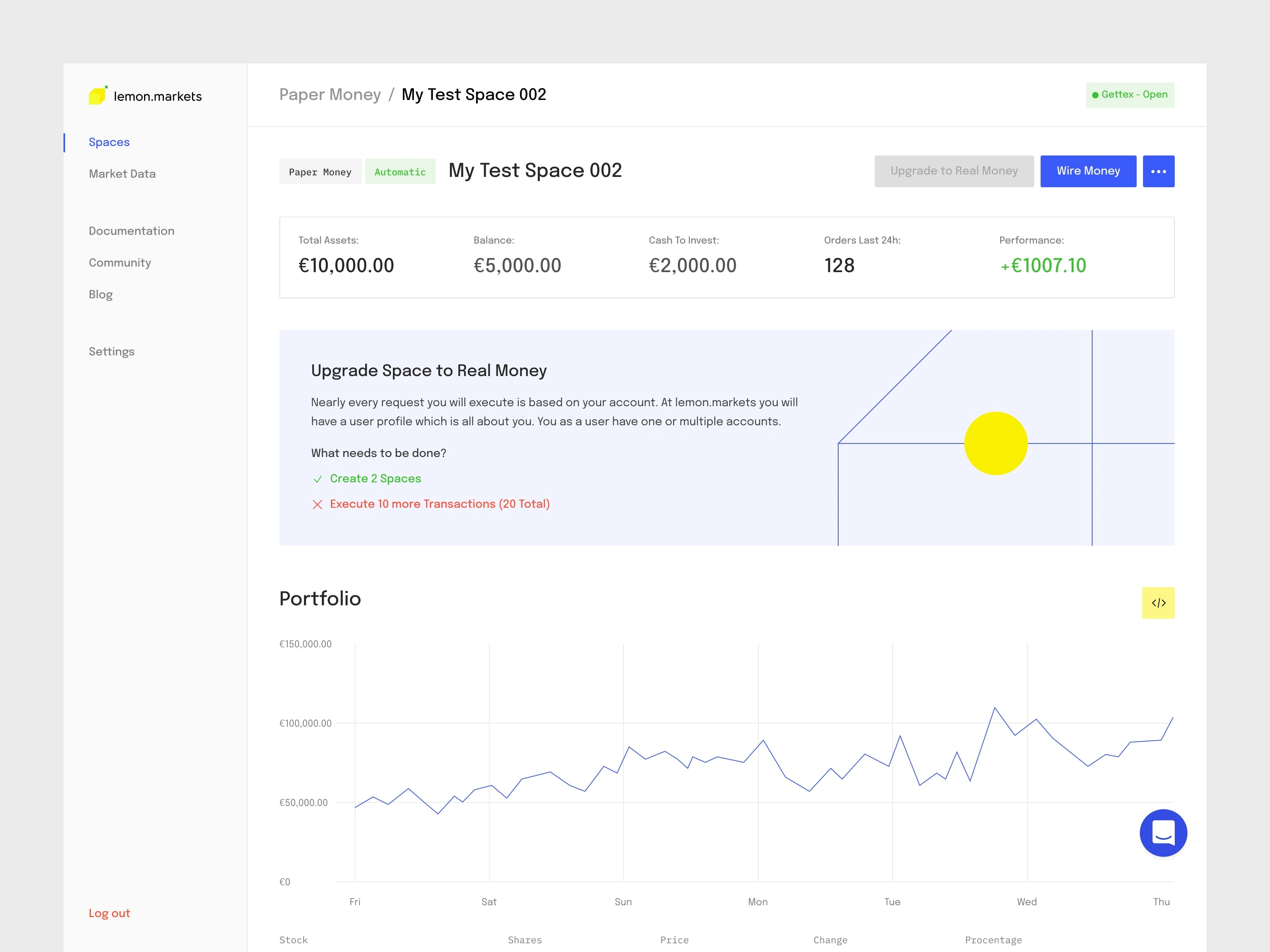
Task: Click Log out
Action: (109, 913)
